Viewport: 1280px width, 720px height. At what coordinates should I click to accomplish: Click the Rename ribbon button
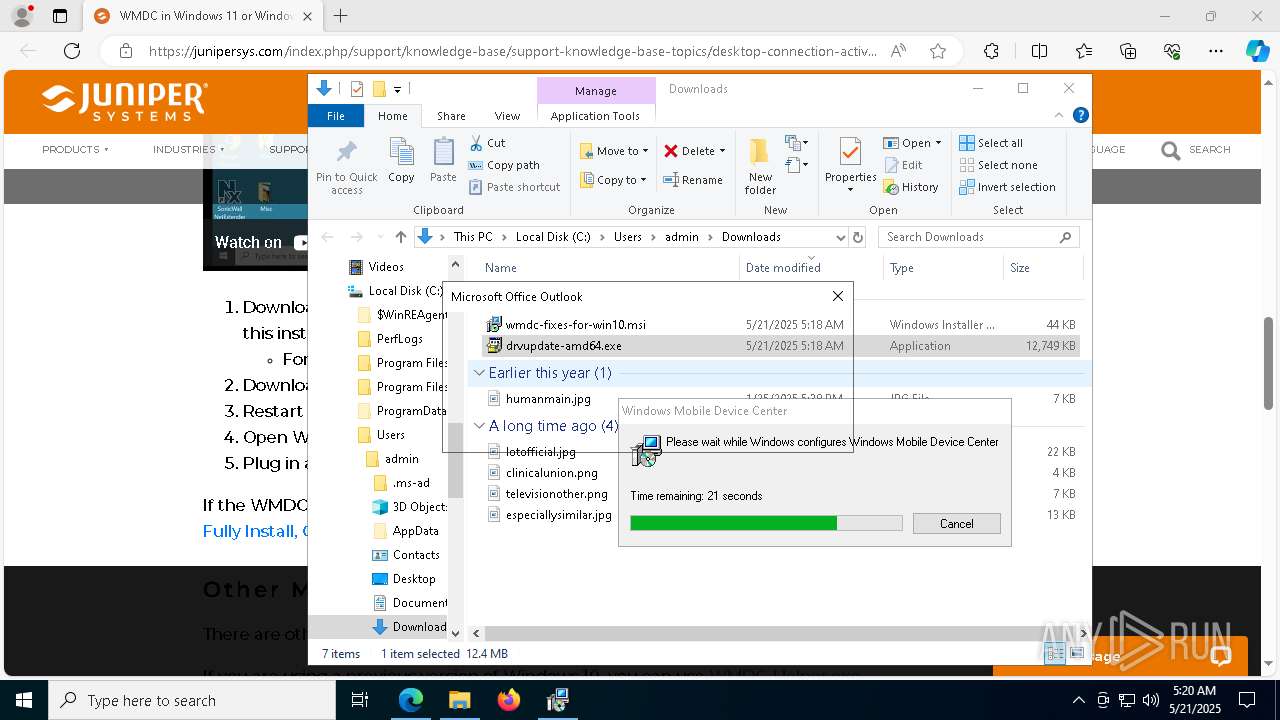click(693, 180)
